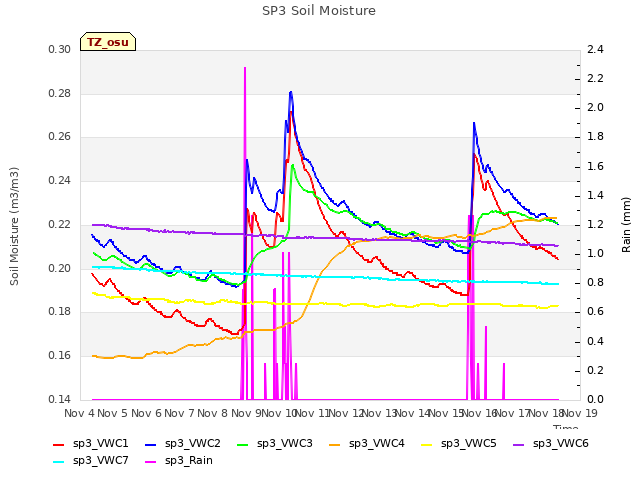Click the 0.22 left axis value
Viewport: 640px width, 480px height.
point(60,224)
